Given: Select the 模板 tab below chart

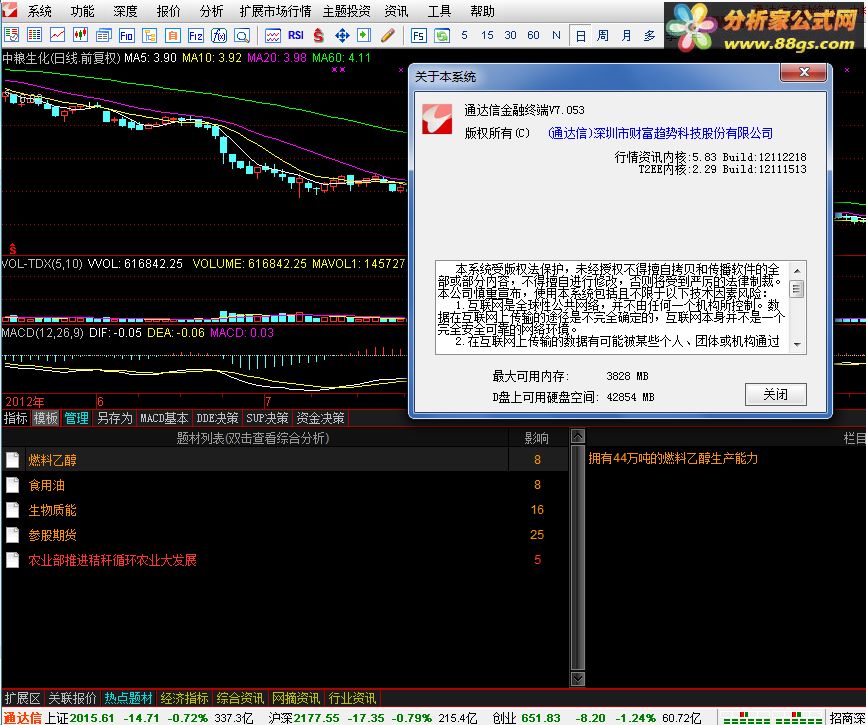Looking at the screenshot, I should [46, 418].
